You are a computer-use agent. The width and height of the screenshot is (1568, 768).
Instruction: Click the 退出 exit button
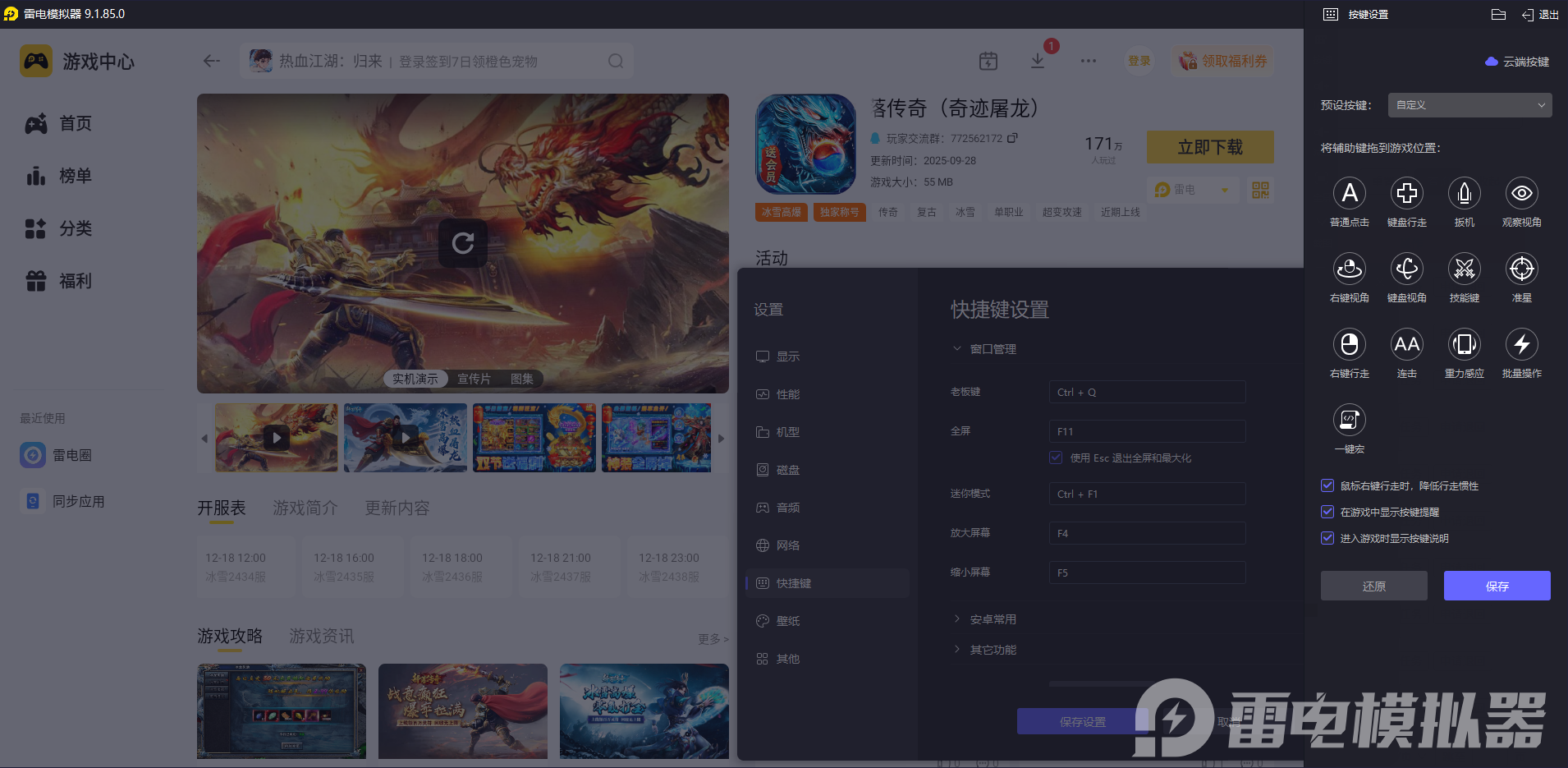click(x=1541, y=15)
